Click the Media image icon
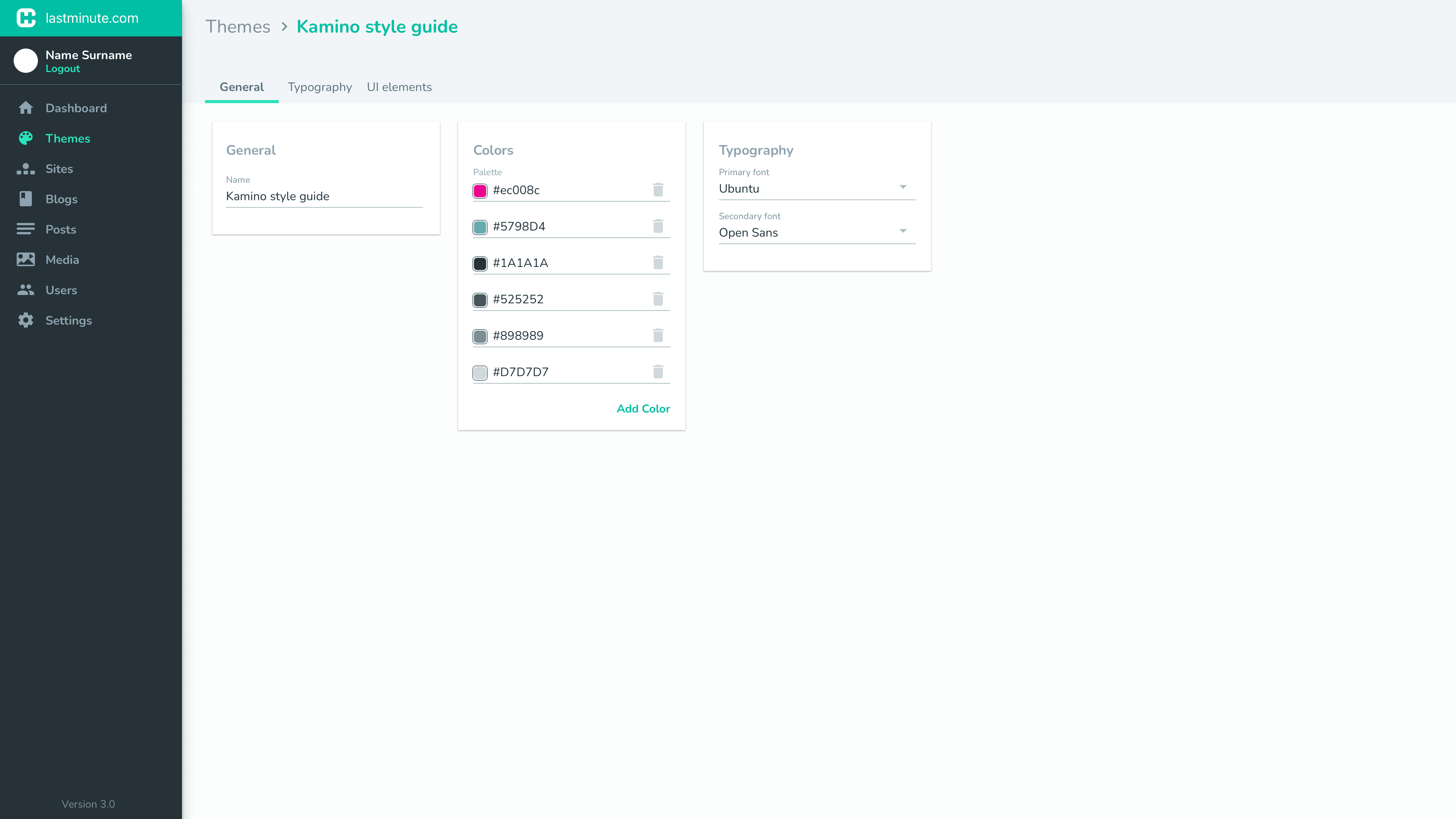The image size is (1456, 819). click(x=25, y=259)
